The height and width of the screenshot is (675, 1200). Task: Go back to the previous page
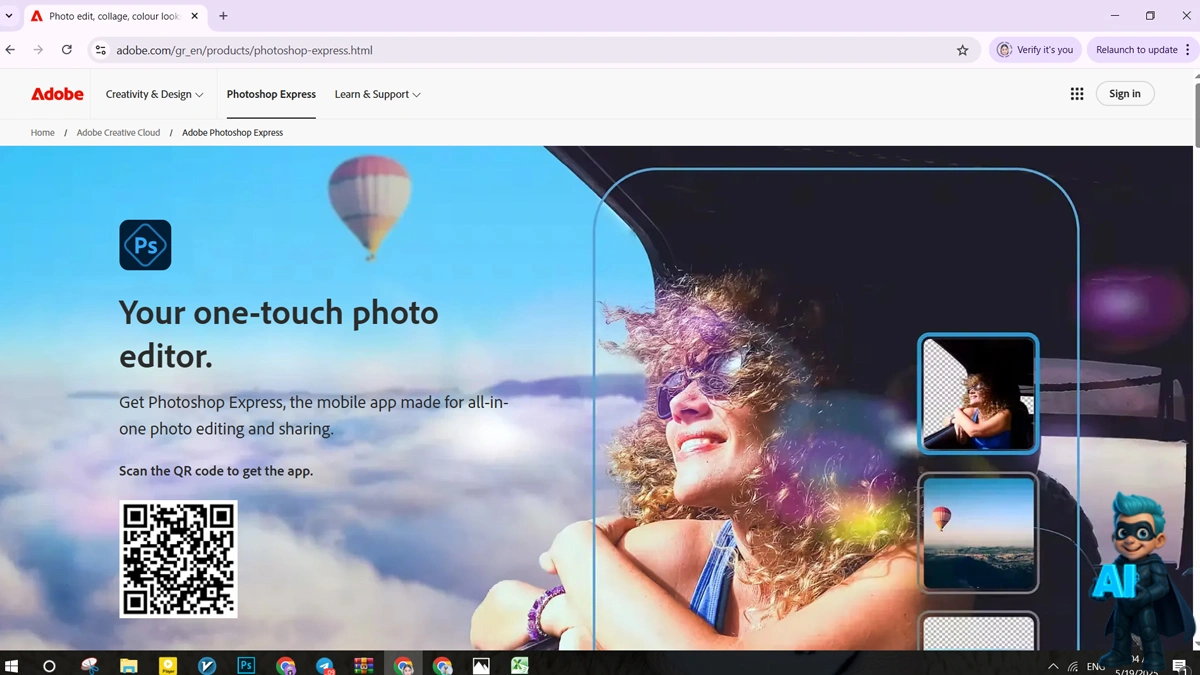coord(11,50)
